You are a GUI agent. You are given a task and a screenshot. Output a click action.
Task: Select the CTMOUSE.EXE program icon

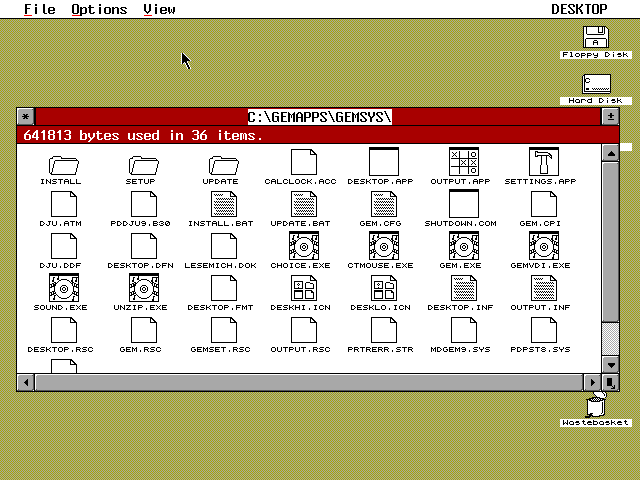[x=384, y=246]
